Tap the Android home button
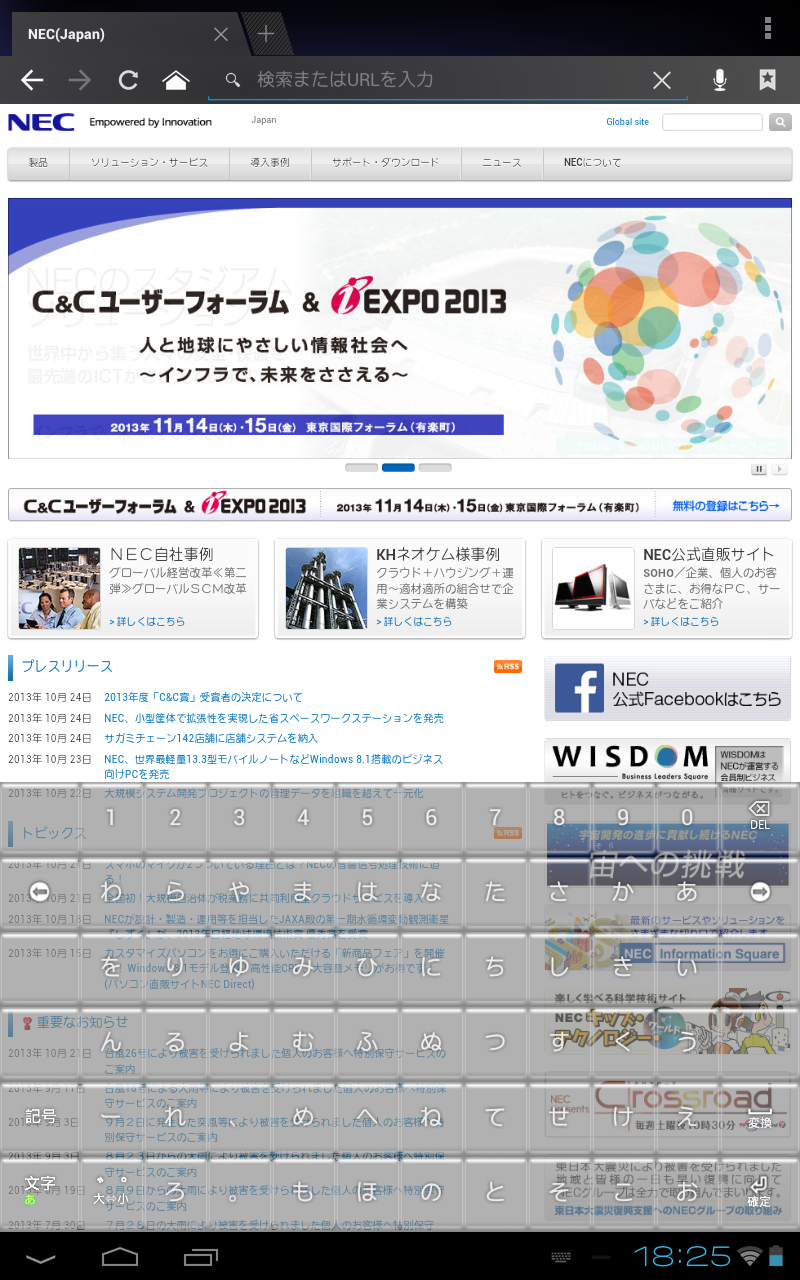 click(120, 1256)
